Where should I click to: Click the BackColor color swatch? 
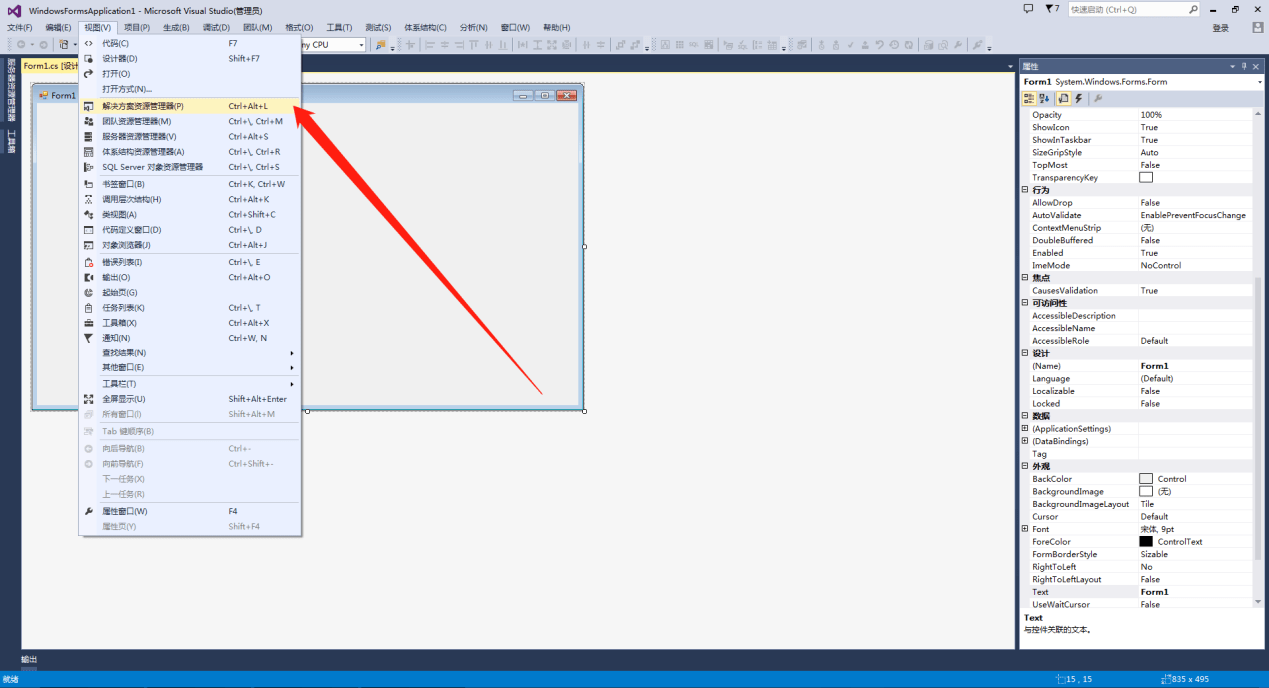(x=1146, y=479)
